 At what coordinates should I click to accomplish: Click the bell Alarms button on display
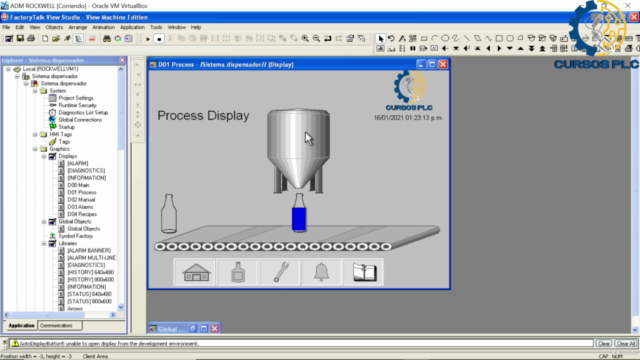[x=322, y=272]
